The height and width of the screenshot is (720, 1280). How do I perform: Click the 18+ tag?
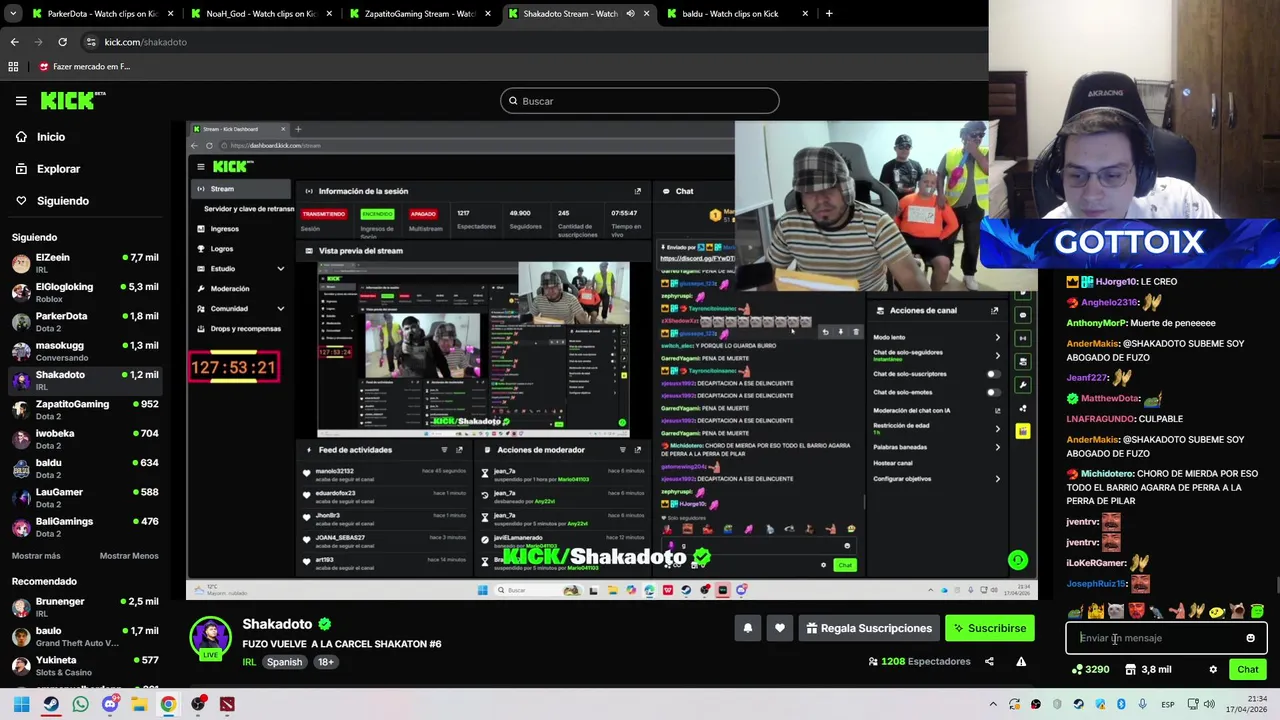click(x=326, y=662)
